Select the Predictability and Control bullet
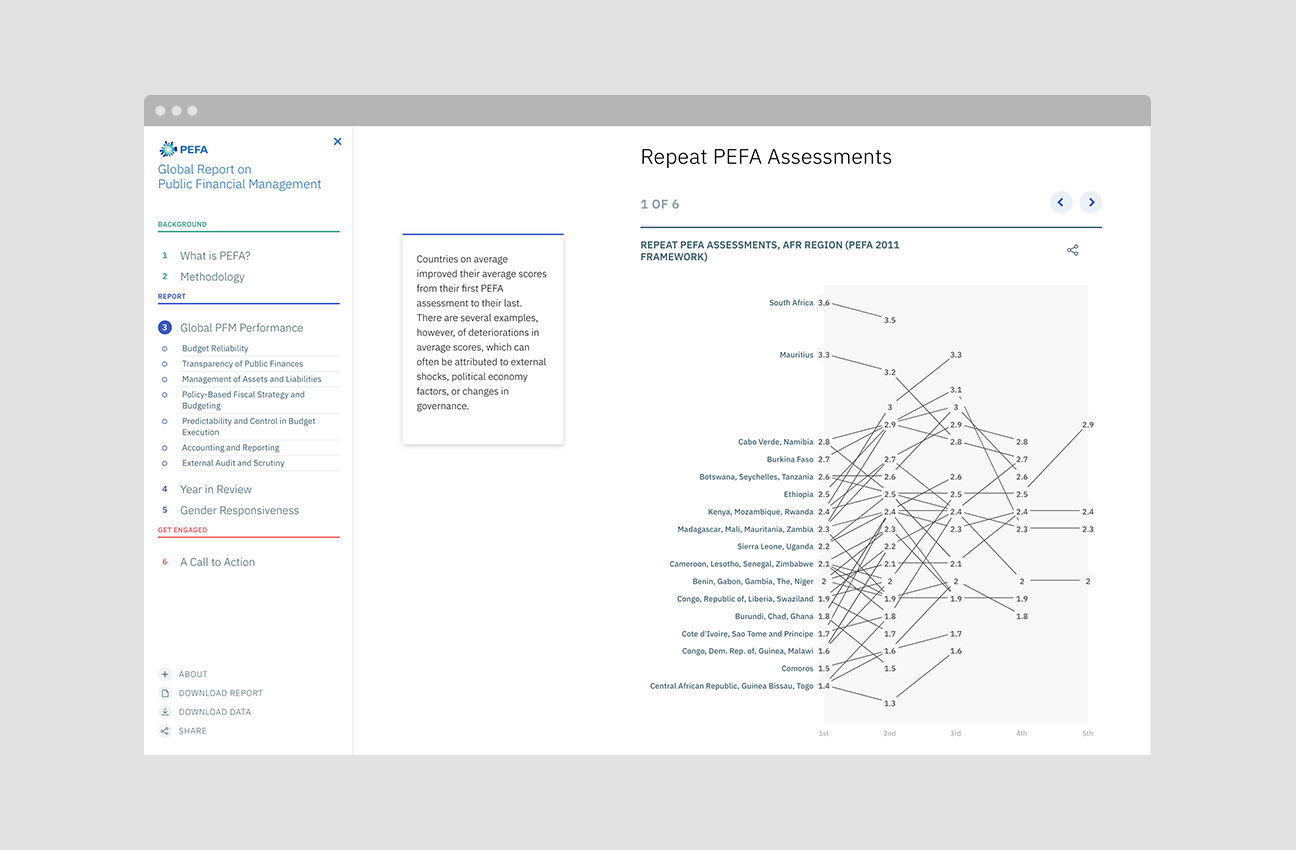The width and height of the screenshot is (1296, 850). coord(165,421)
